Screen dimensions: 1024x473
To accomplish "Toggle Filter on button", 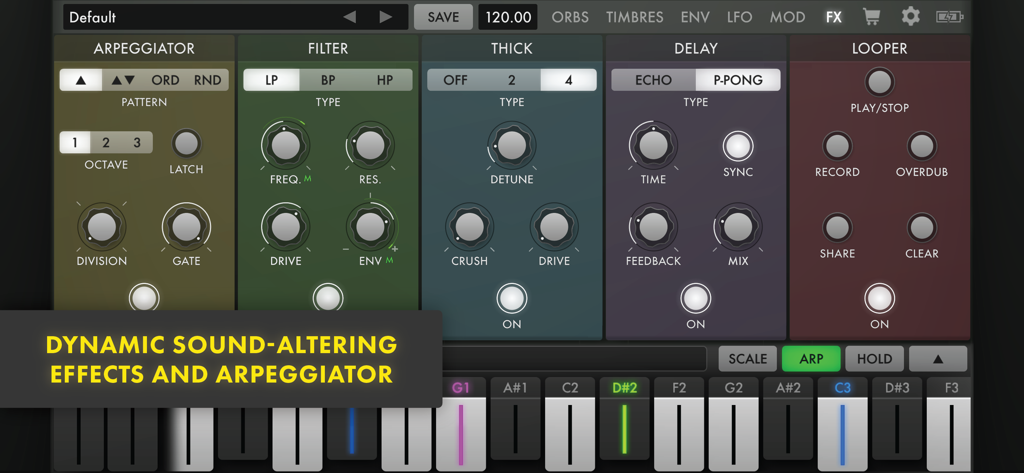I will (x=328, y=297).
